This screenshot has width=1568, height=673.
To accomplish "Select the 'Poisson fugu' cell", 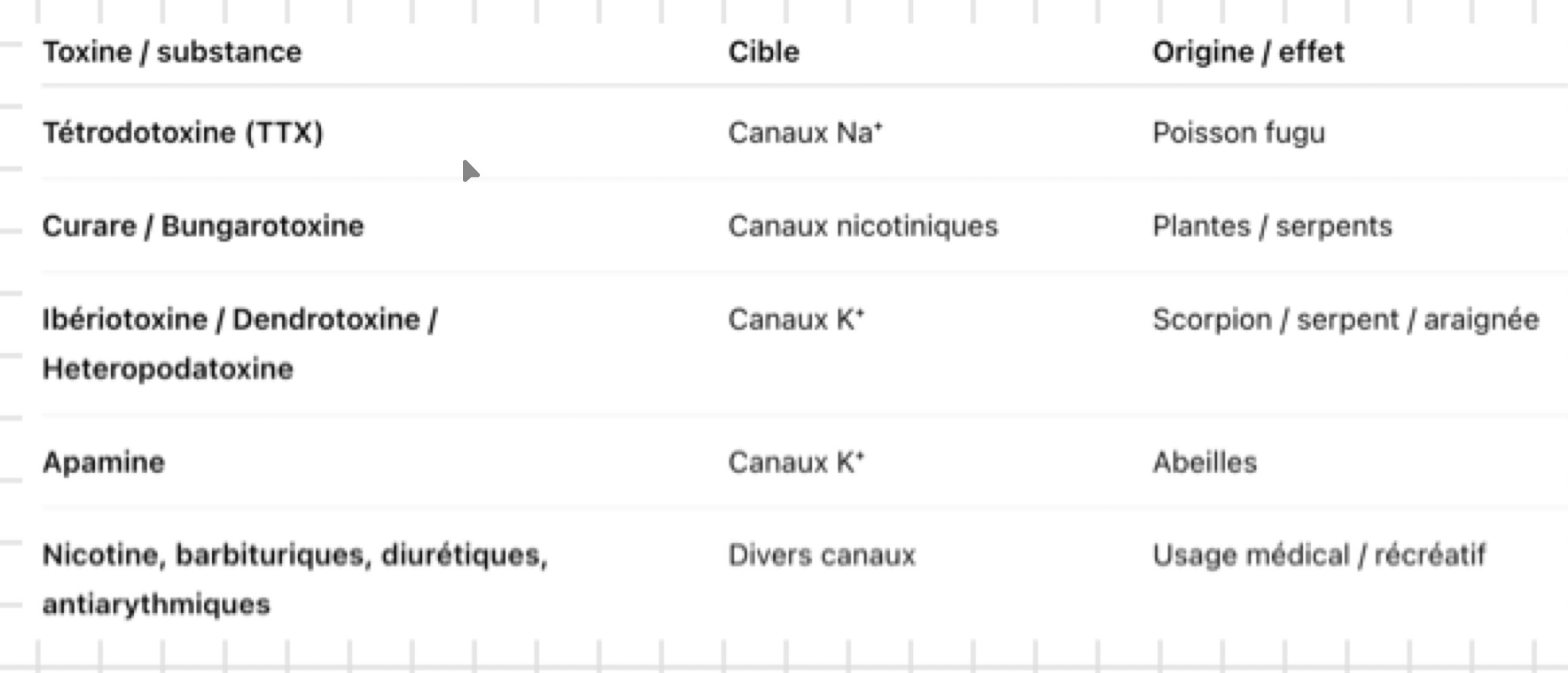I will pos(1238,133).
